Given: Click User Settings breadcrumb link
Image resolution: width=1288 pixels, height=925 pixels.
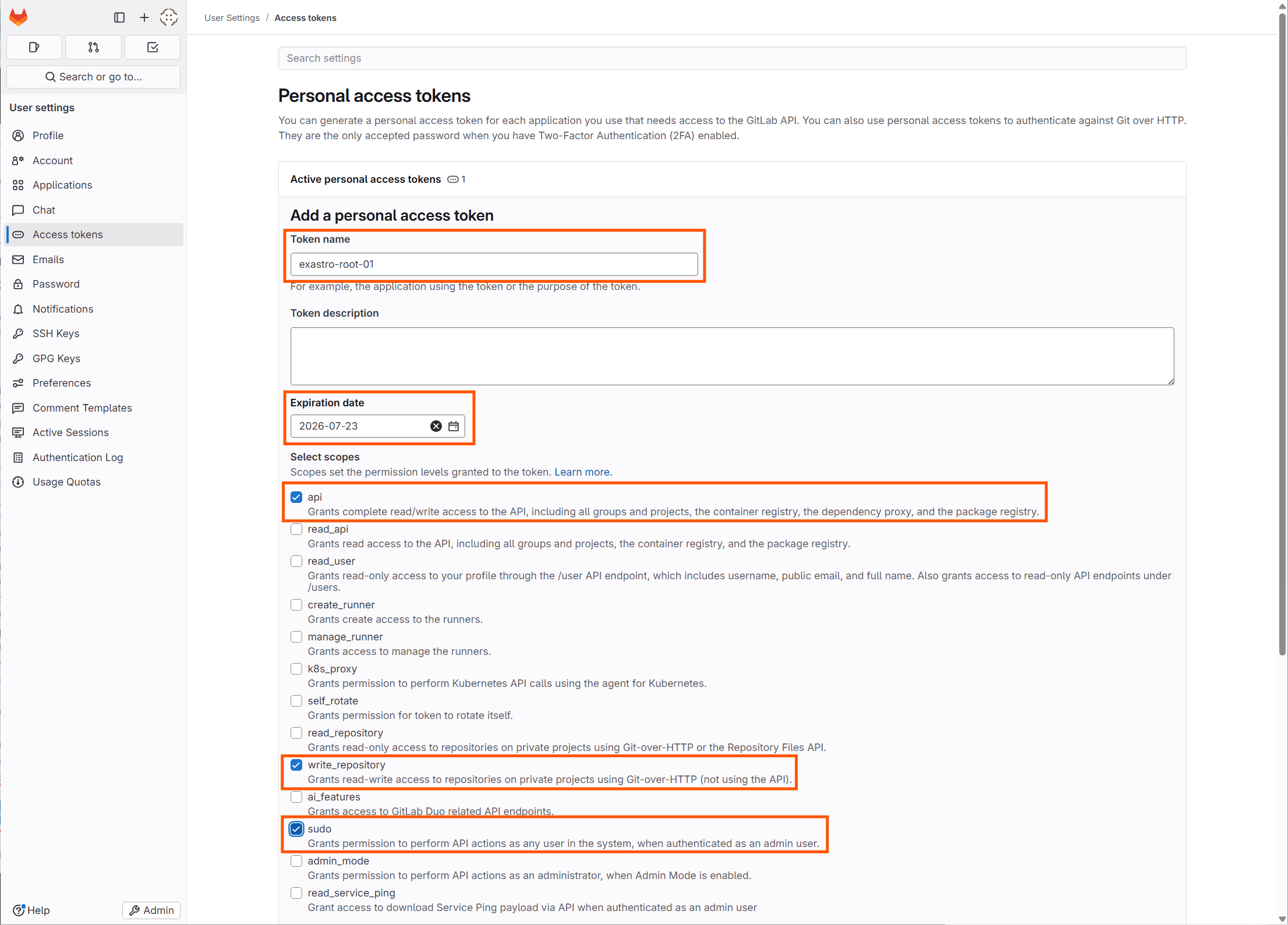Looking at the screenshot, I should 232,18.
